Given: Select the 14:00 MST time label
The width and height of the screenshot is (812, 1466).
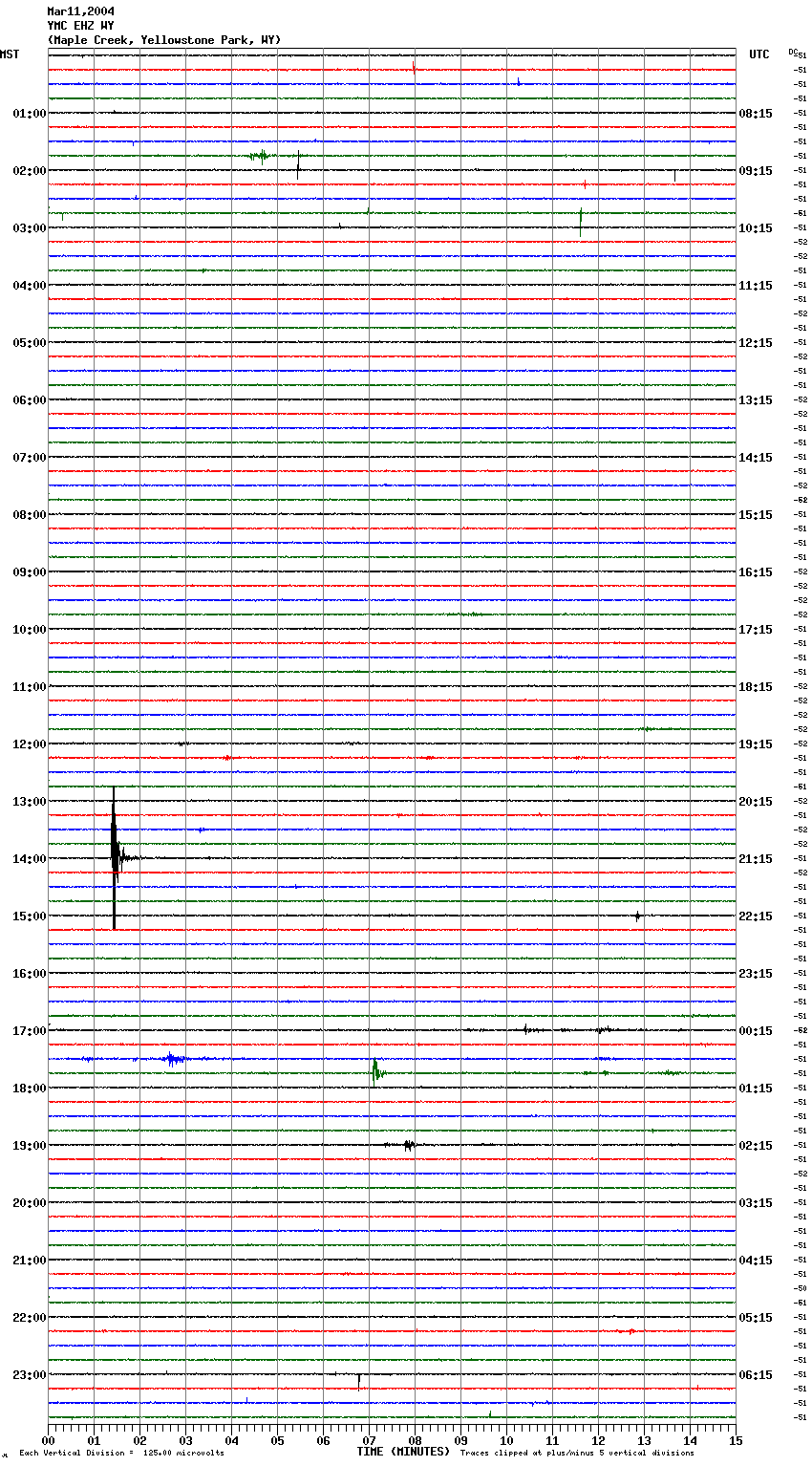Looking at the screenshot, I should click(x=30, y=859).
